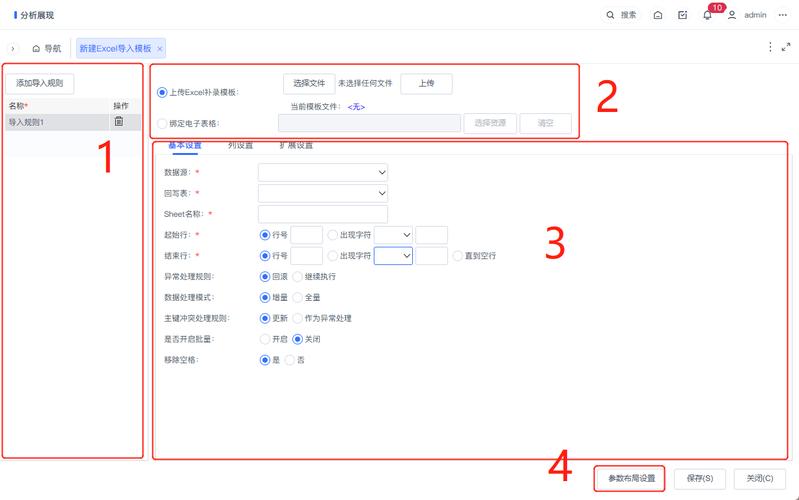Image resolution: width=799 pixels, height=500 pixels.
Task: Open the header three-dot more menu
Action: click(783, 15)
